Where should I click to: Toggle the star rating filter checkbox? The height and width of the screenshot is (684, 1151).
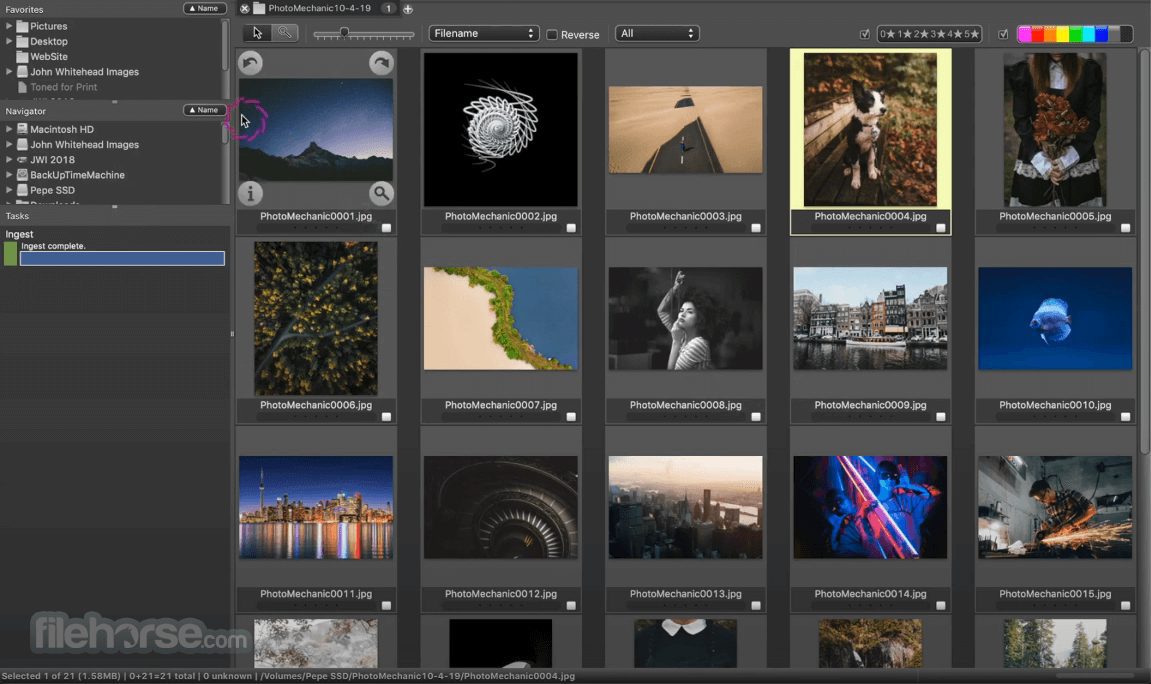[x=864, y=33]
